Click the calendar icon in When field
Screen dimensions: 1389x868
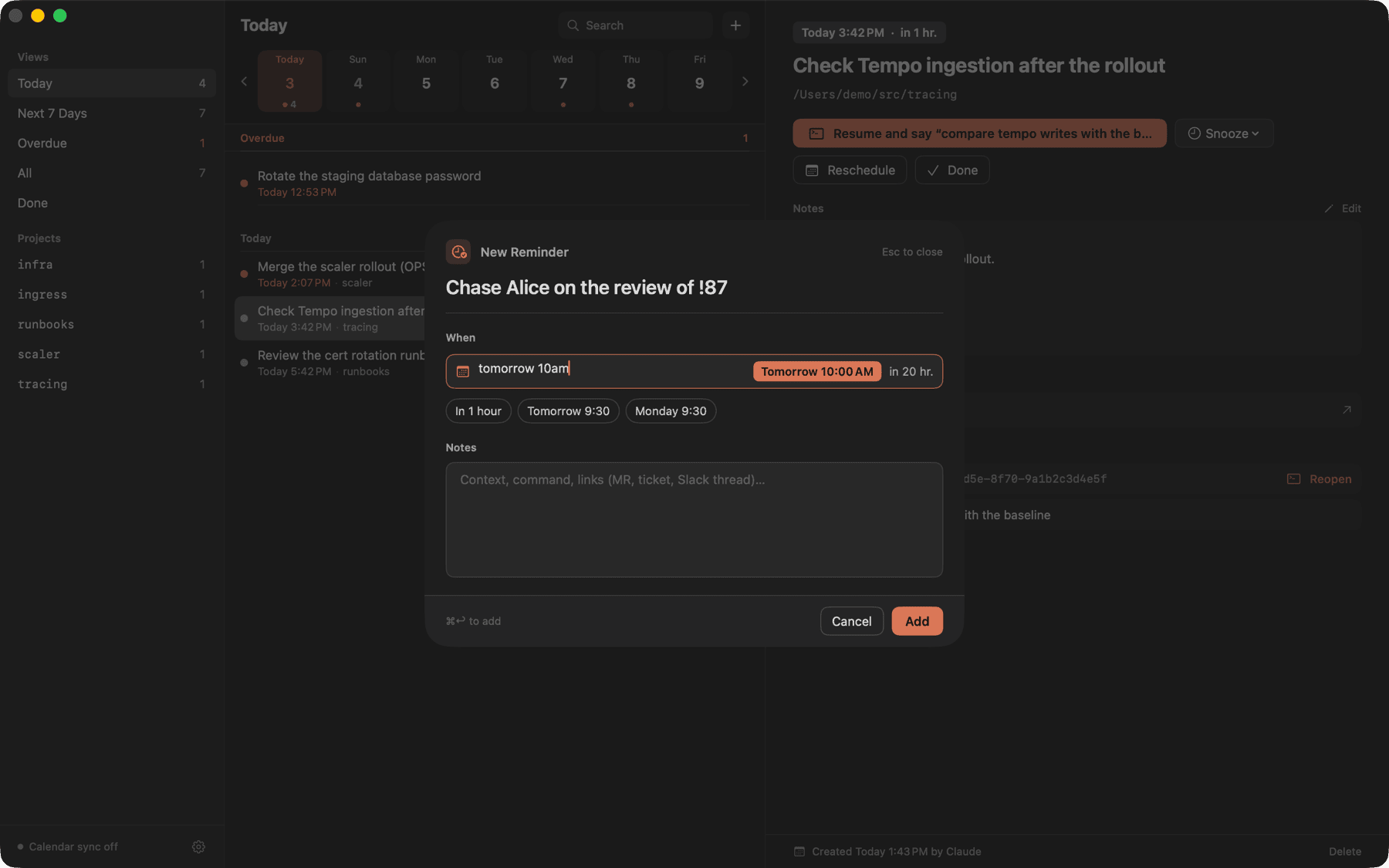coord(463,371)
